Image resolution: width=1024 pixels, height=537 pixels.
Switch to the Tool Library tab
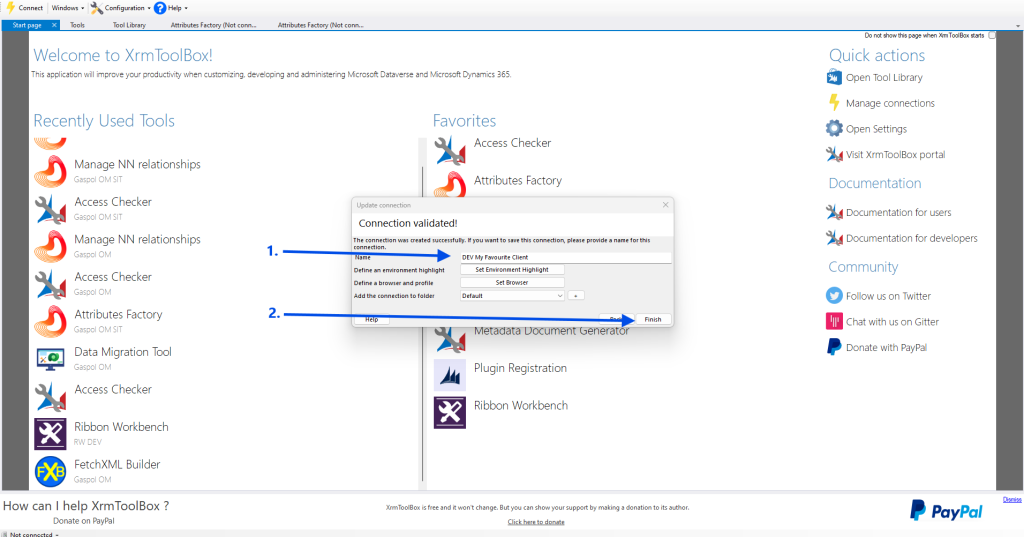pyautogui.click(x=129, y=25)
